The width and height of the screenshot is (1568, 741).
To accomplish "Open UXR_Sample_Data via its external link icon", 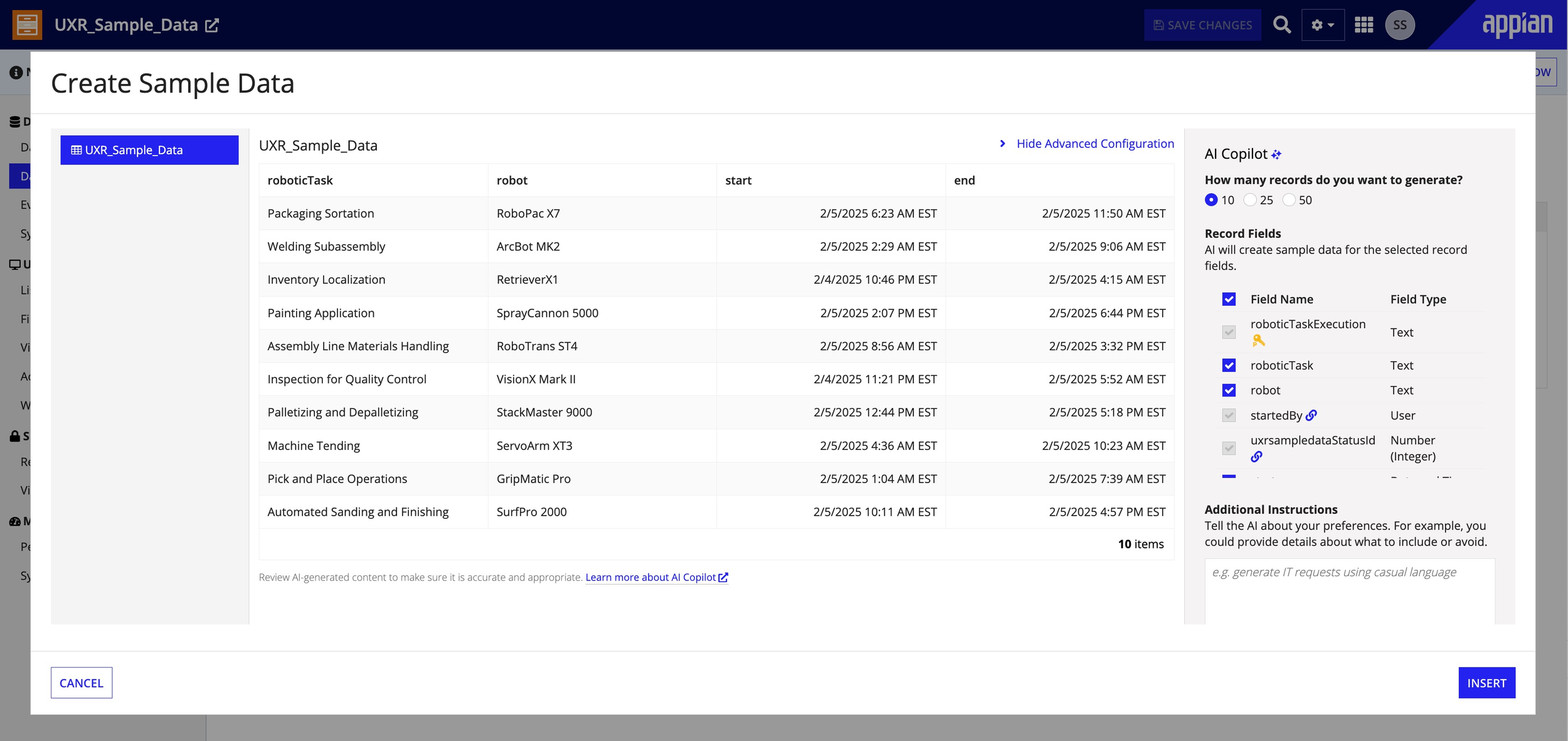I will (x=213, y=25).
